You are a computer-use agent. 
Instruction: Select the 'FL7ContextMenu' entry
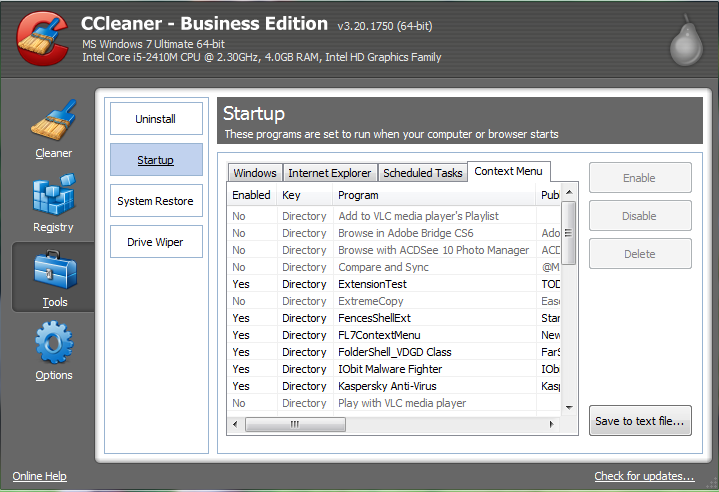[394, 335]
